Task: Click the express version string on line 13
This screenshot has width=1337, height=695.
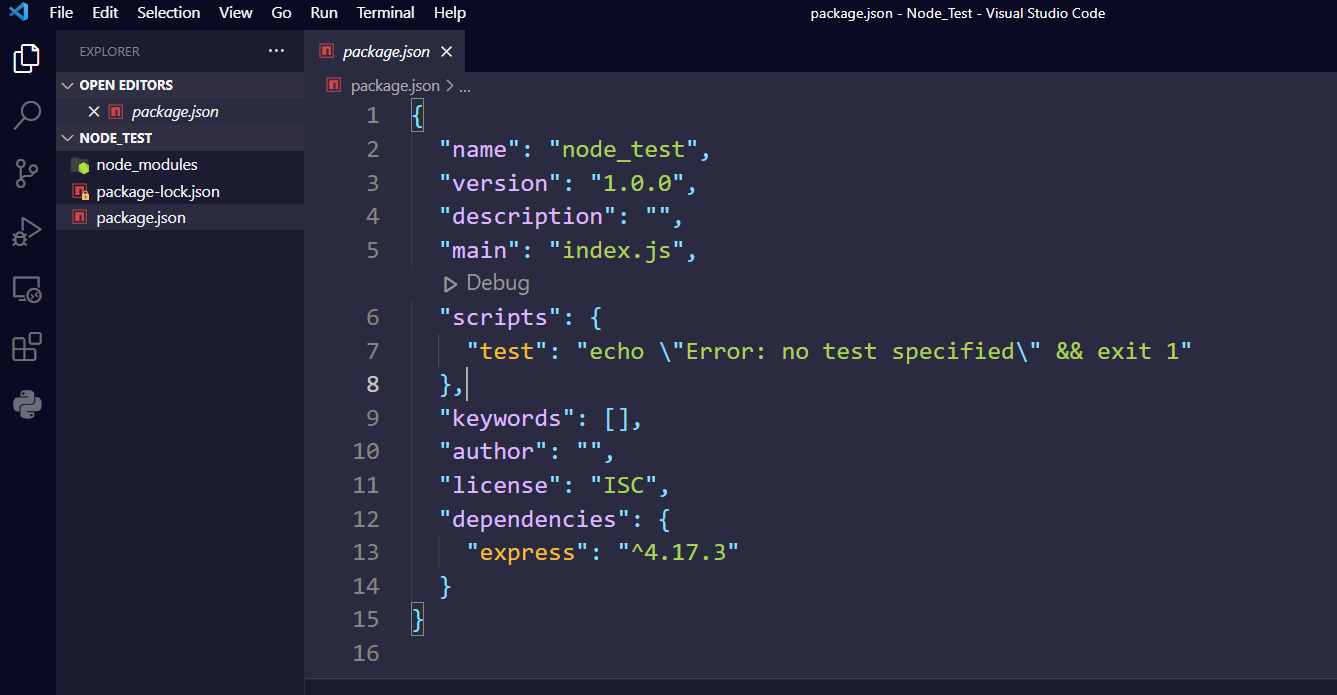Action: 678,551
